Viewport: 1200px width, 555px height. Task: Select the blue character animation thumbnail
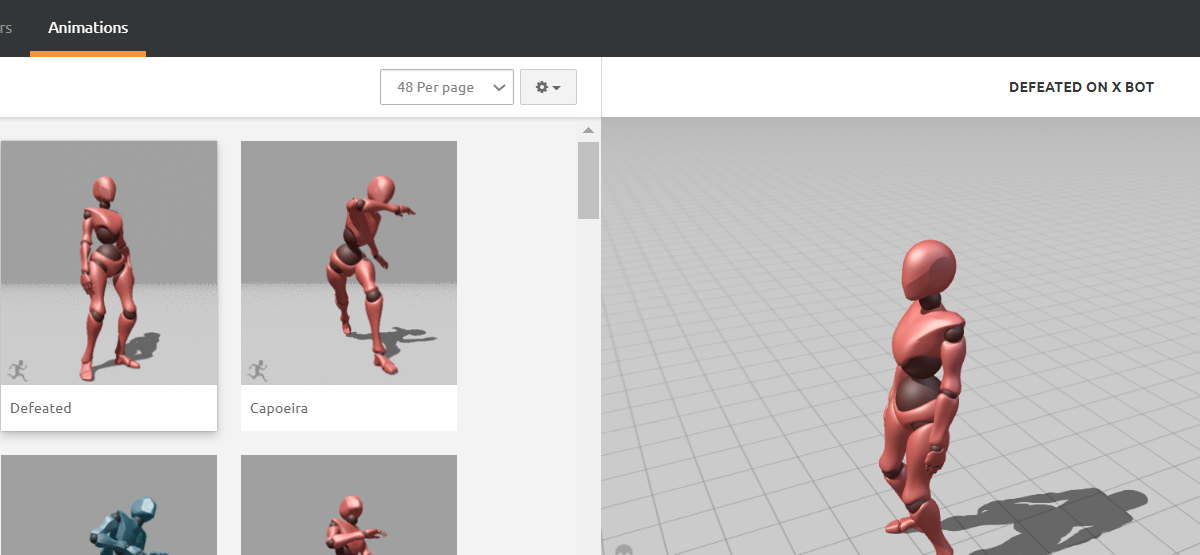click(x=109, y=505)
